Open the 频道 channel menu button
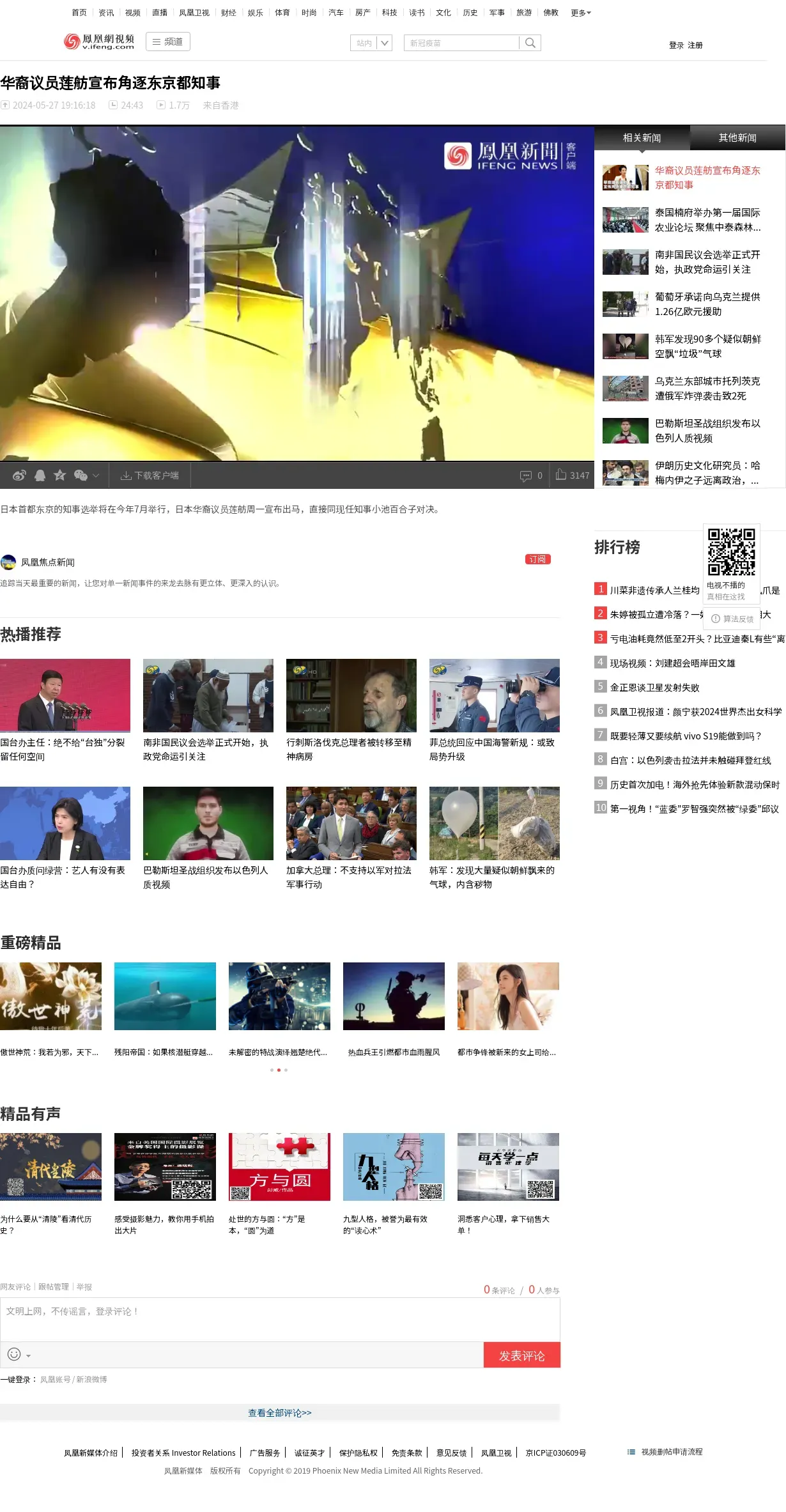The image size is (786, 1512). click(x=168, y=42)
